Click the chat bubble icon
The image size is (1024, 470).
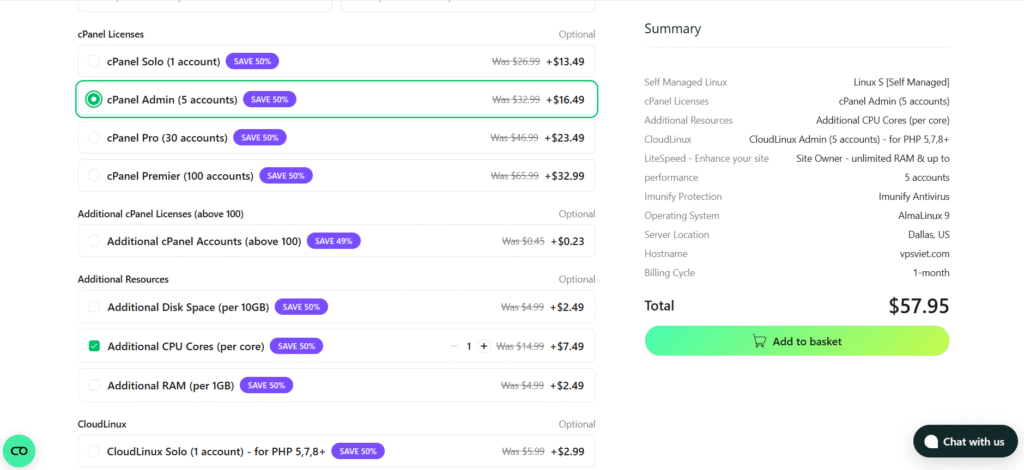[931, 441]
